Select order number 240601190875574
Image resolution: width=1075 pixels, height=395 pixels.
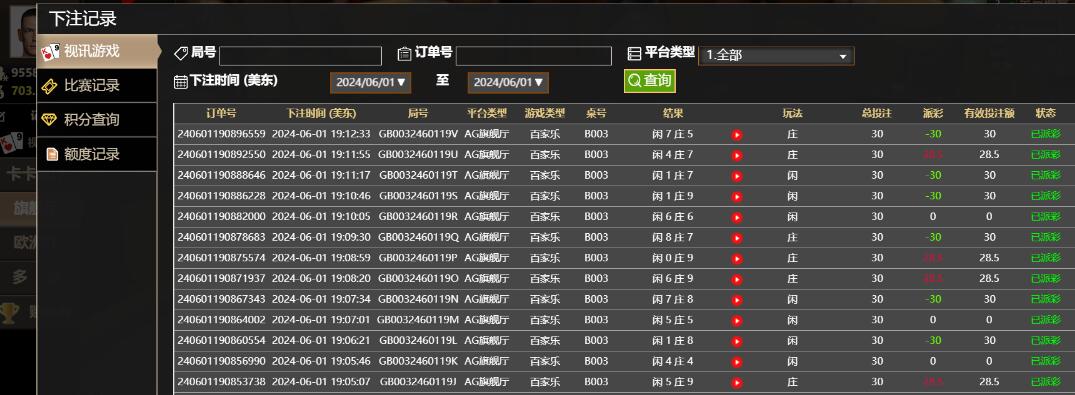(221, 258)
